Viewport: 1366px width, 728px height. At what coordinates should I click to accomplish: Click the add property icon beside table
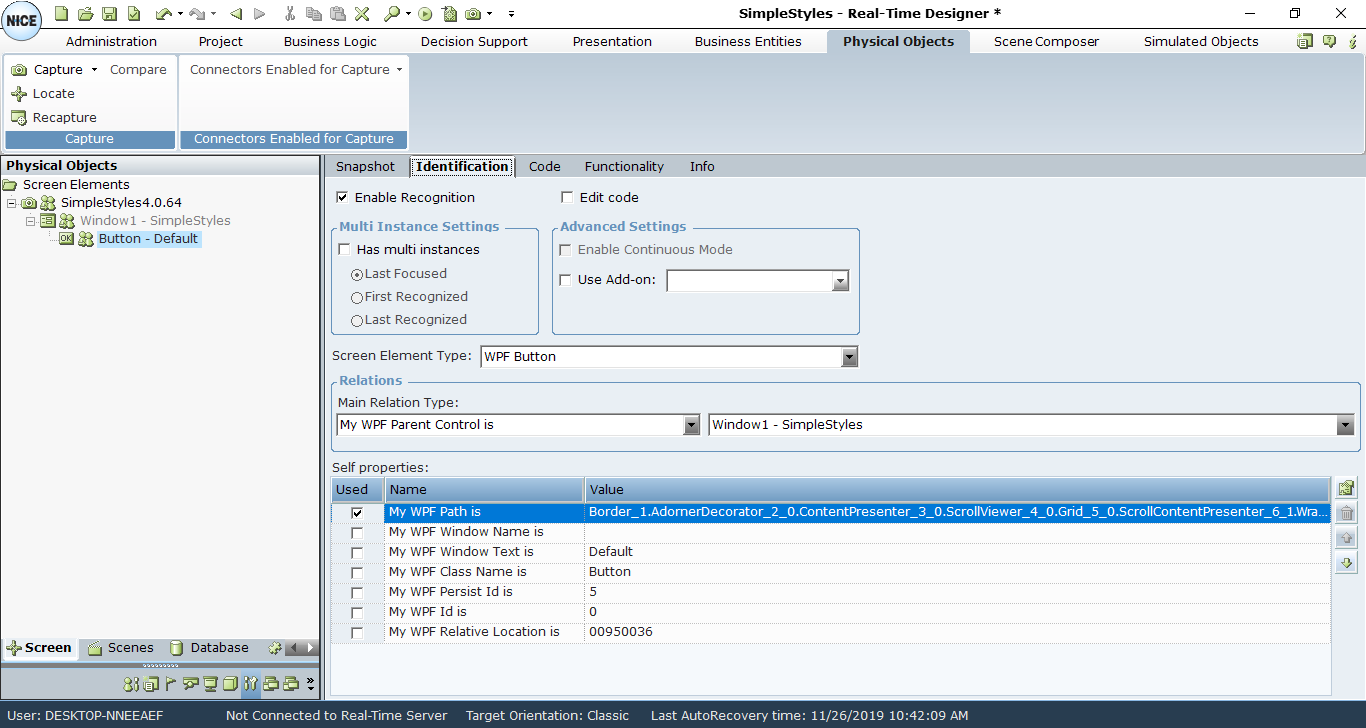point(1346,488)
